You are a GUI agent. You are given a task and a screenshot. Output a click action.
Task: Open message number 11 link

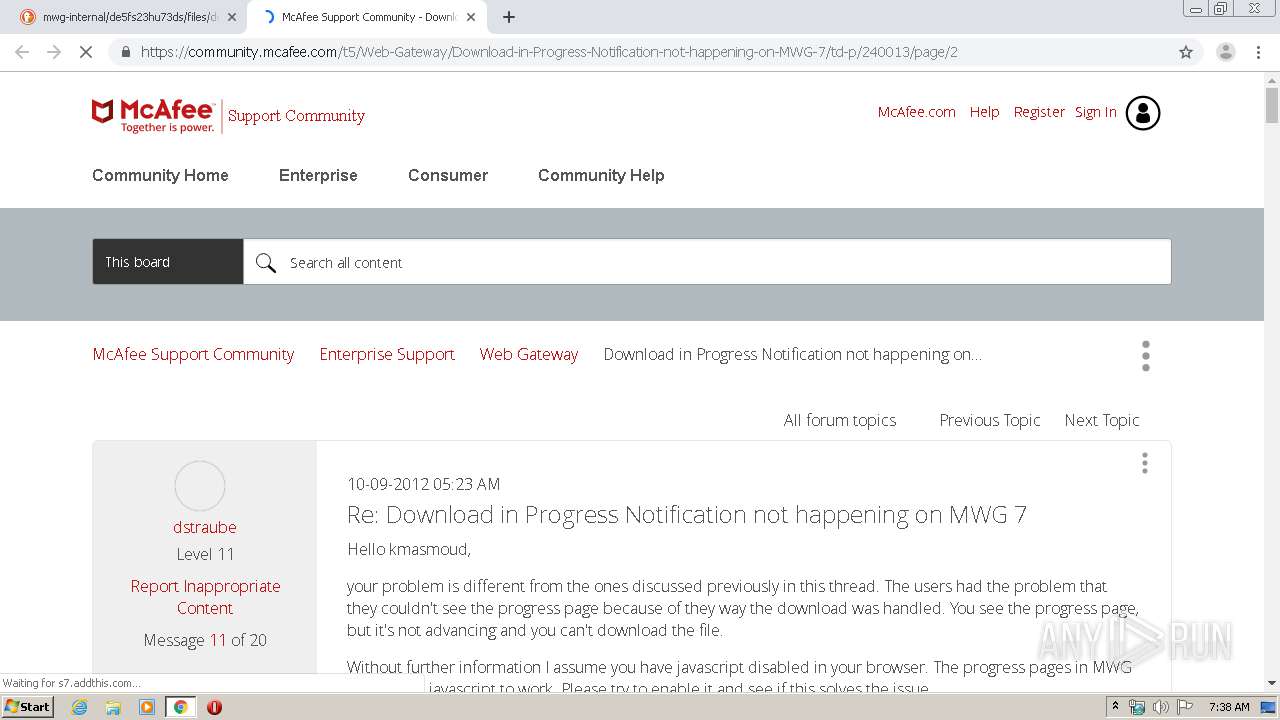tap(218, 640)
